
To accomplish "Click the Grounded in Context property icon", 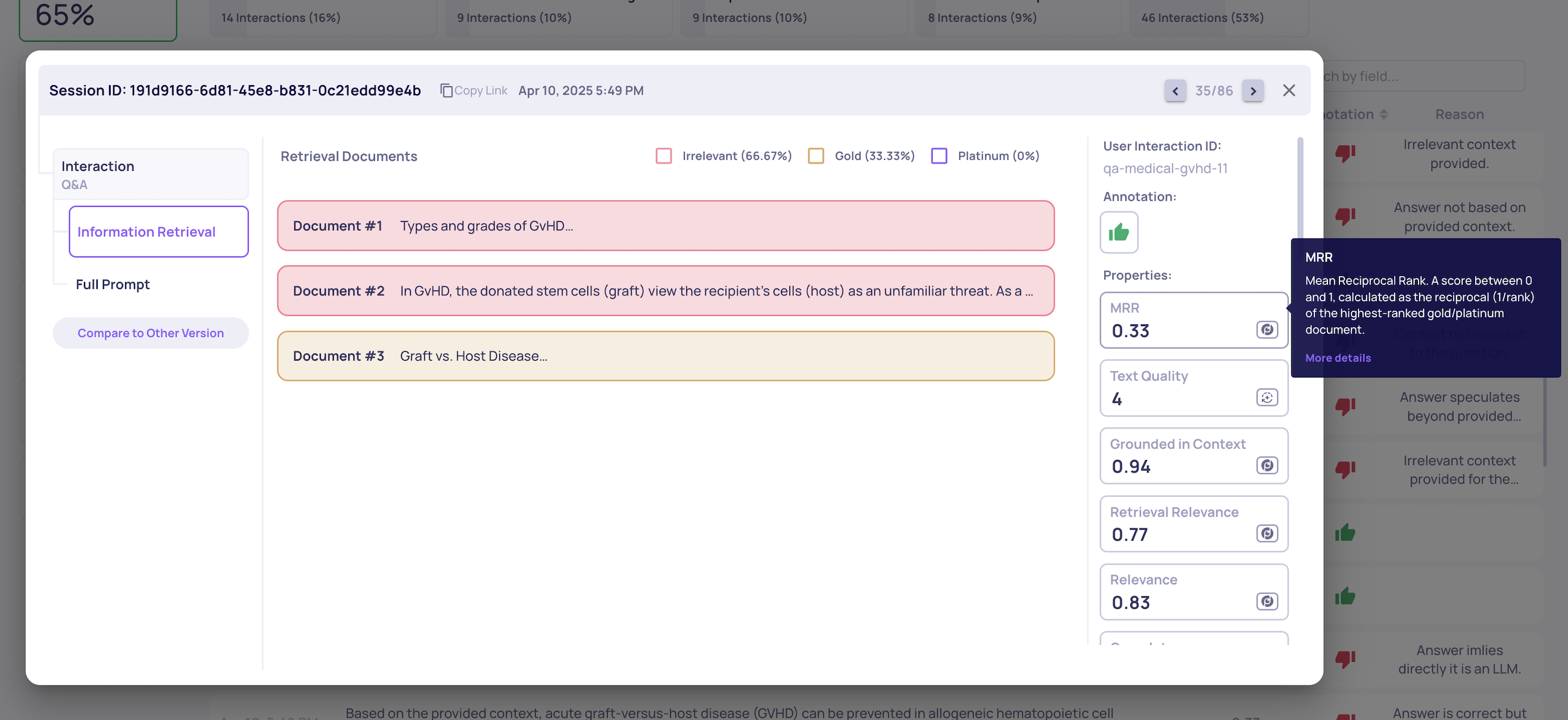I will coord(1267,465).
